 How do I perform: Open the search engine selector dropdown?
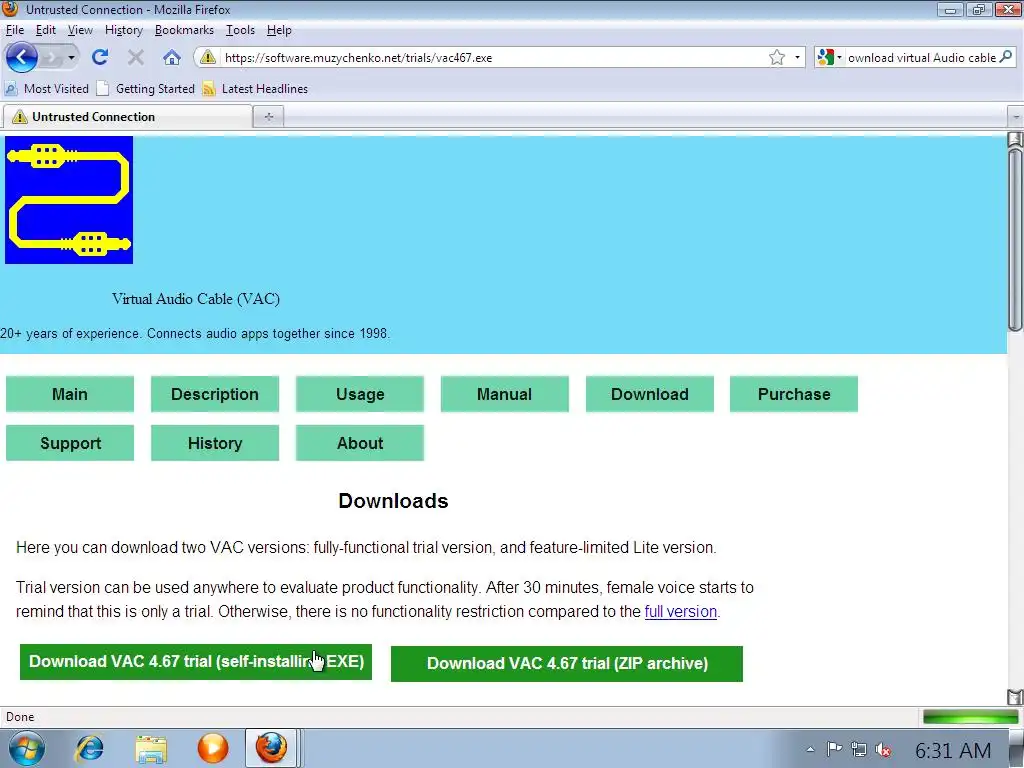pos(829,57)
